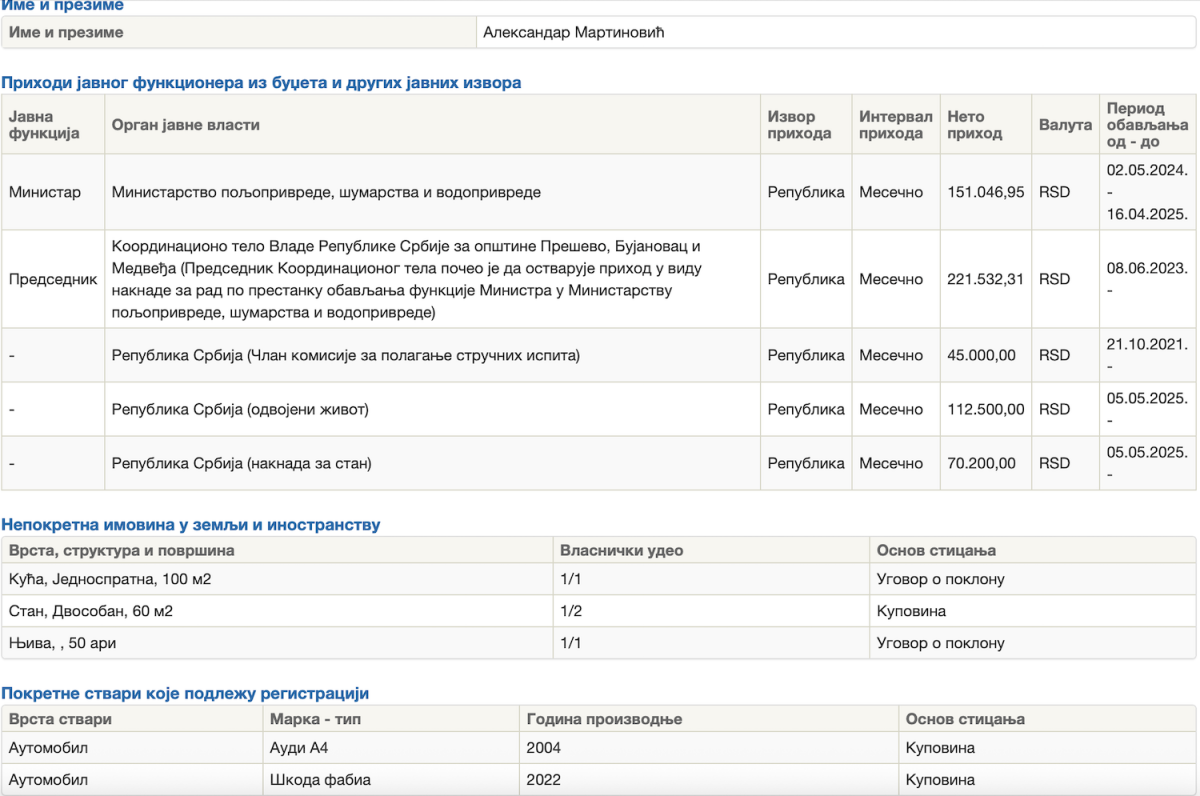Click Куповина in the Ауди А4 row
1200x796 pixels.
[x=940, y=748]
